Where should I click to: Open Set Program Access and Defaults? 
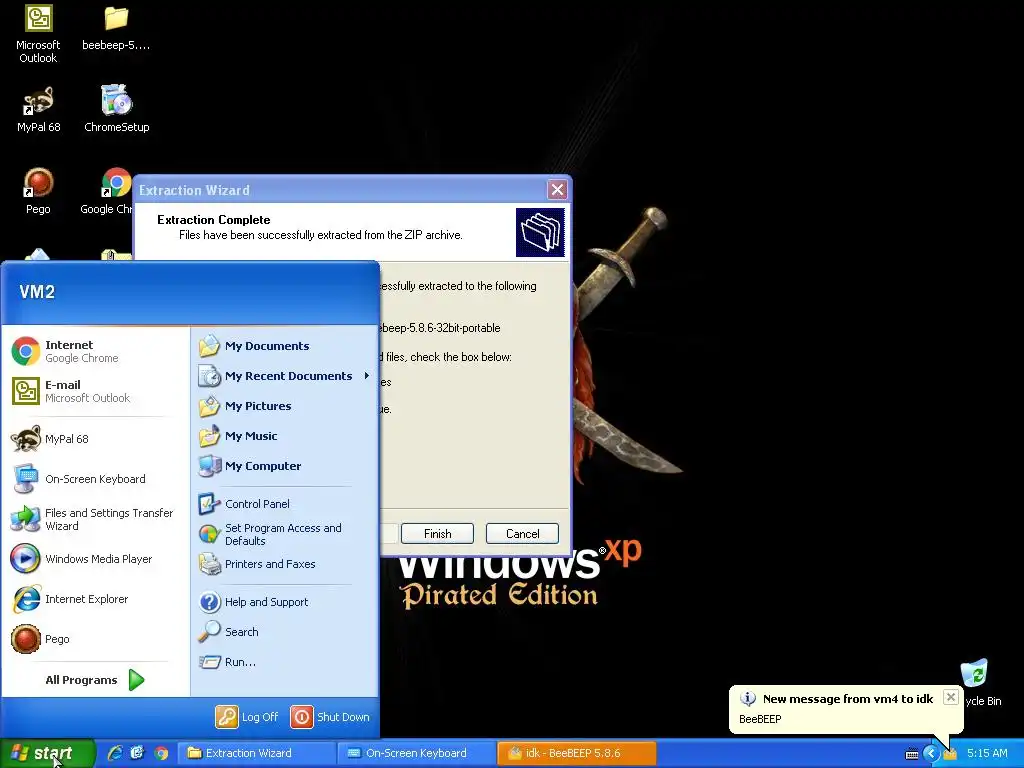tap(285, 534)
